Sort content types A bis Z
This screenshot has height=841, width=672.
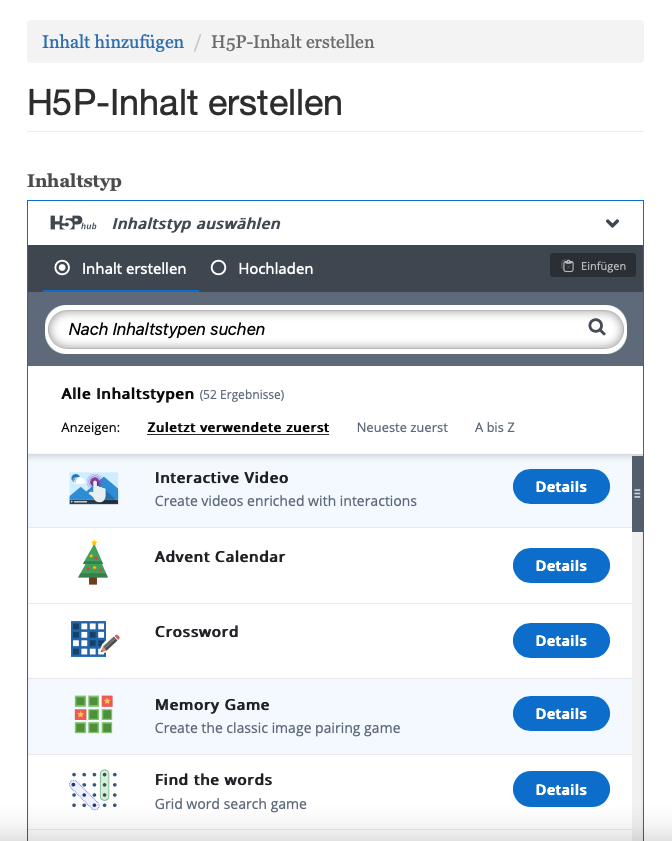pos(495,427)
